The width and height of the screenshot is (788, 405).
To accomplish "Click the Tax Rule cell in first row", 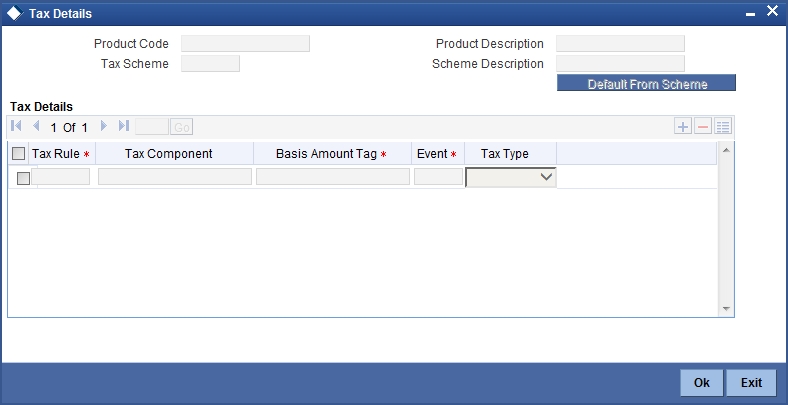I will point(61,177).
